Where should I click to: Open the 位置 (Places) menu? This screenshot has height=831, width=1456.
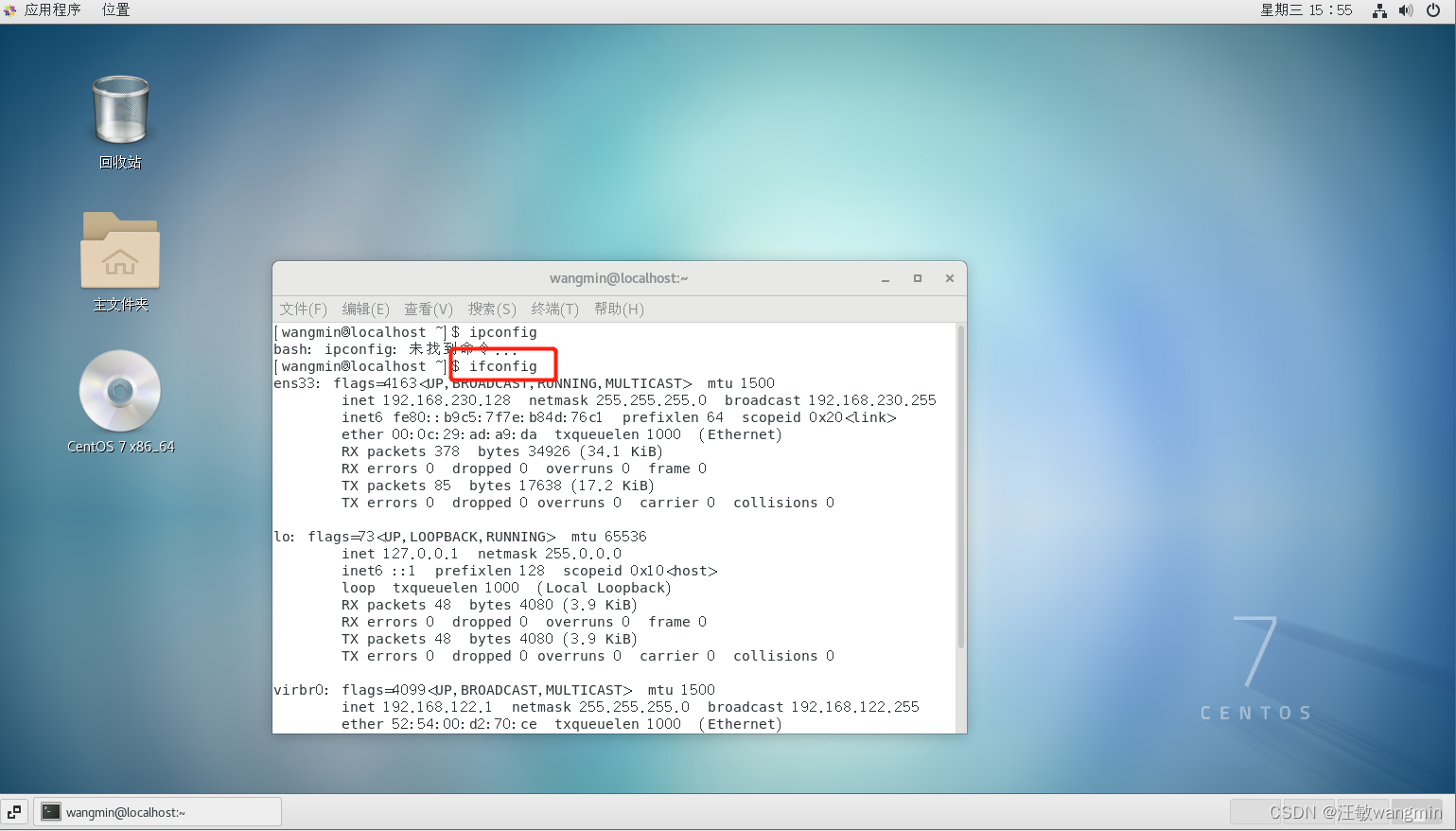115,10
